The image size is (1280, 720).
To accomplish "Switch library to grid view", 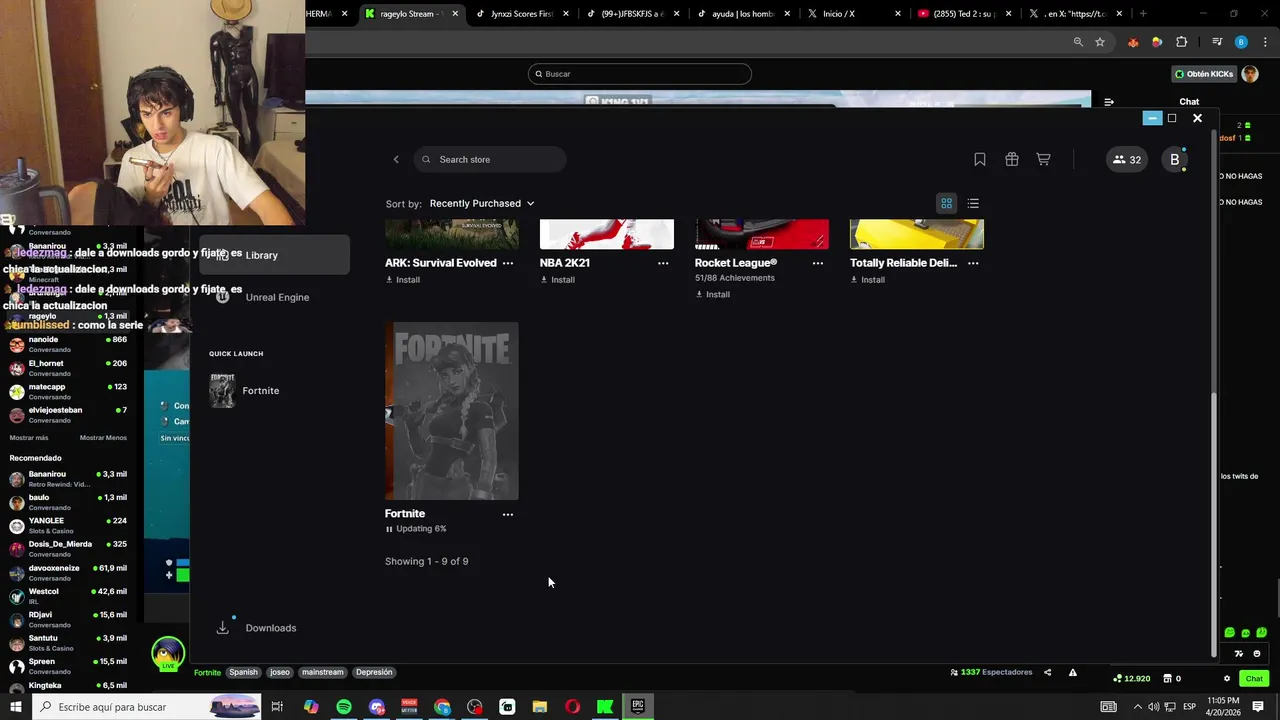I will pos(946,204).
